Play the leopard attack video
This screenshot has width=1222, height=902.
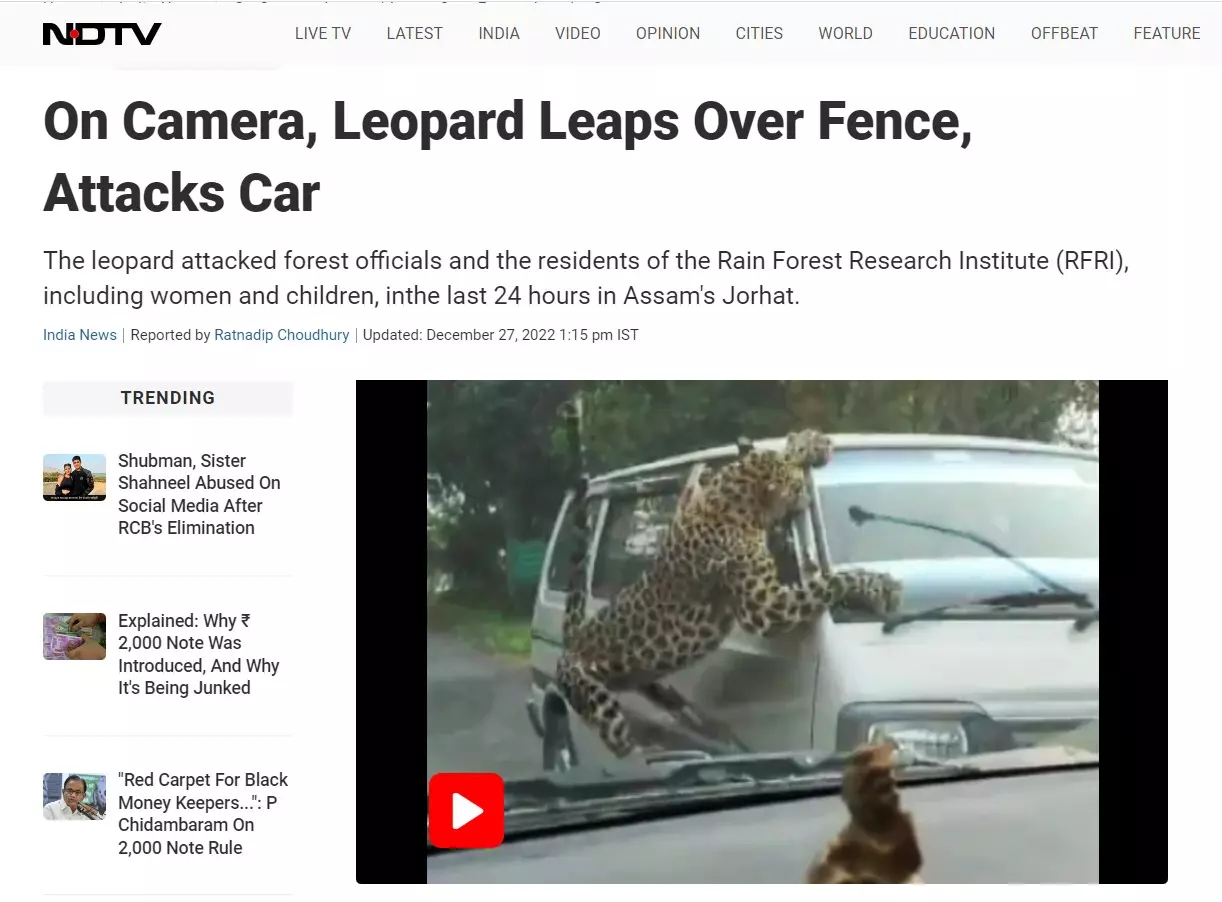(x=466, y=810)
